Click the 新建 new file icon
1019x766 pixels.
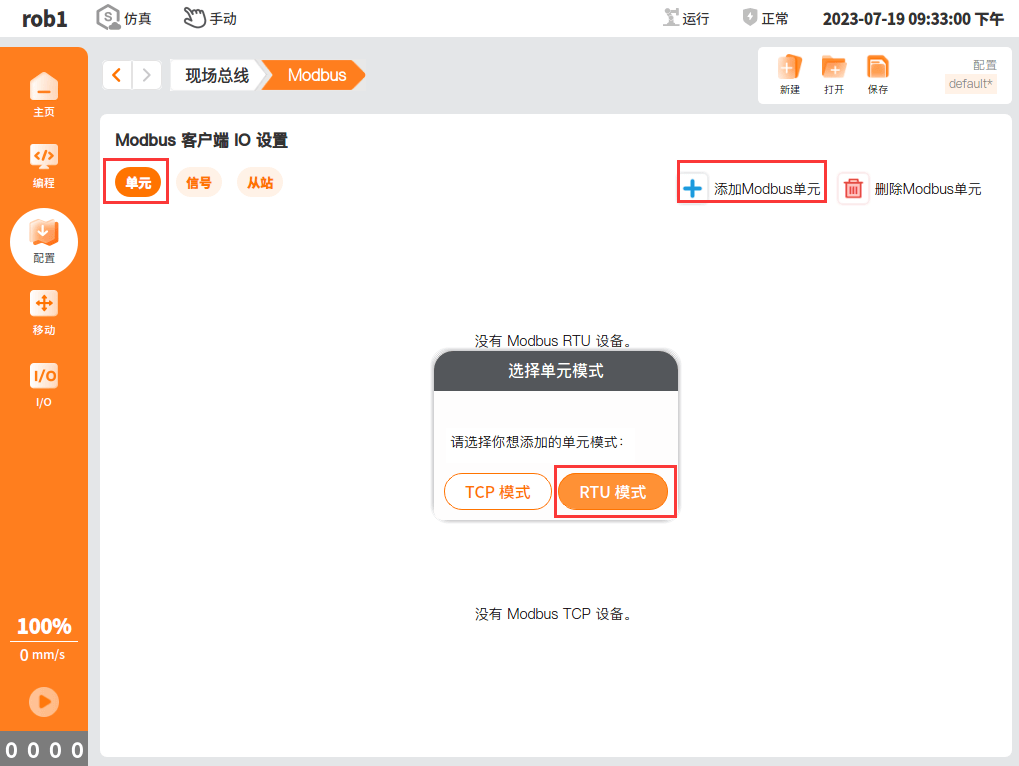(790, 75)
